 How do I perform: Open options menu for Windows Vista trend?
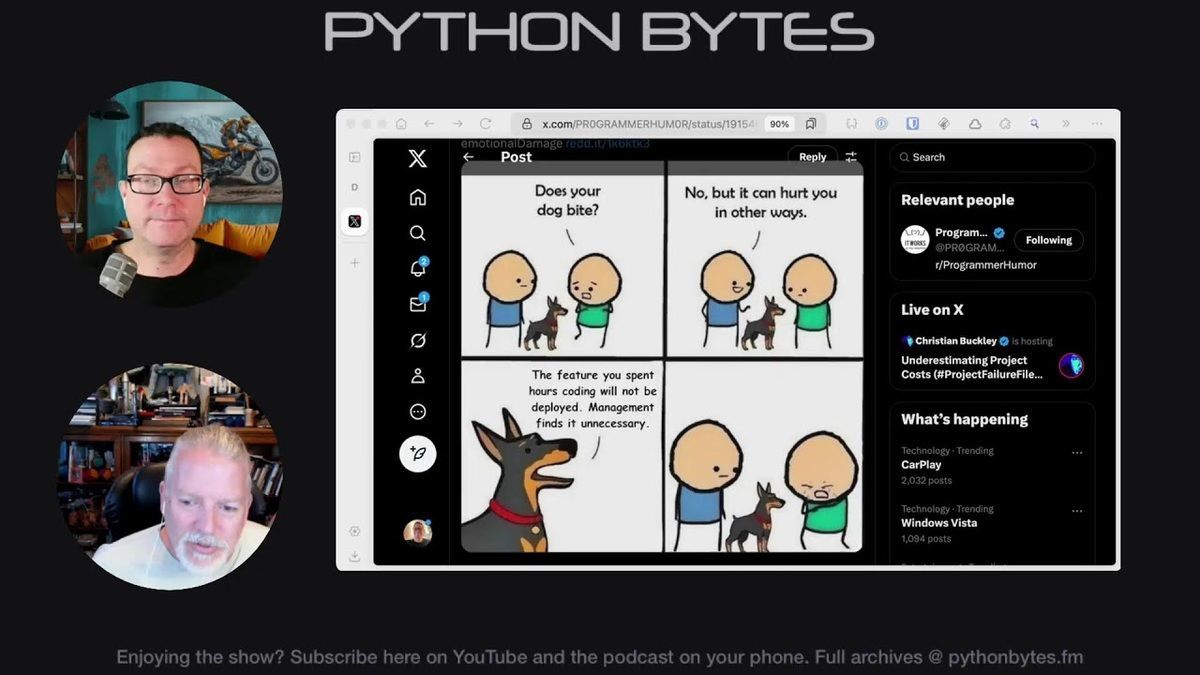(1077, 510)
